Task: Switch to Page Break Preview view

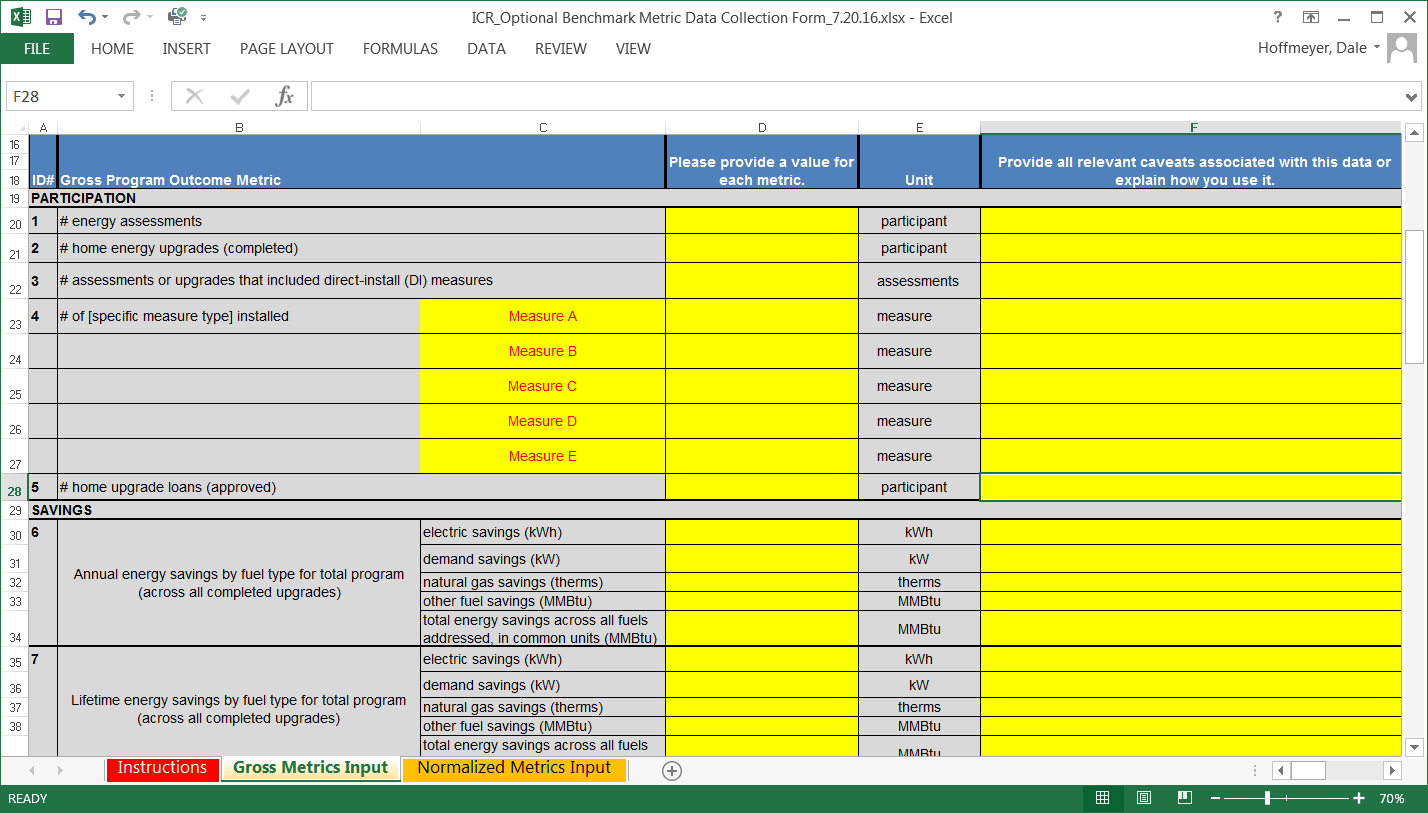Action: (1186, 798)
